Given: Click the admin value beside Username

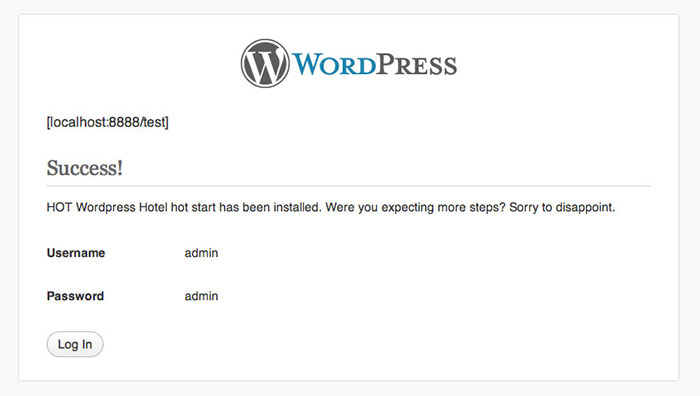Looking at the screenshot, I should 201,253.
